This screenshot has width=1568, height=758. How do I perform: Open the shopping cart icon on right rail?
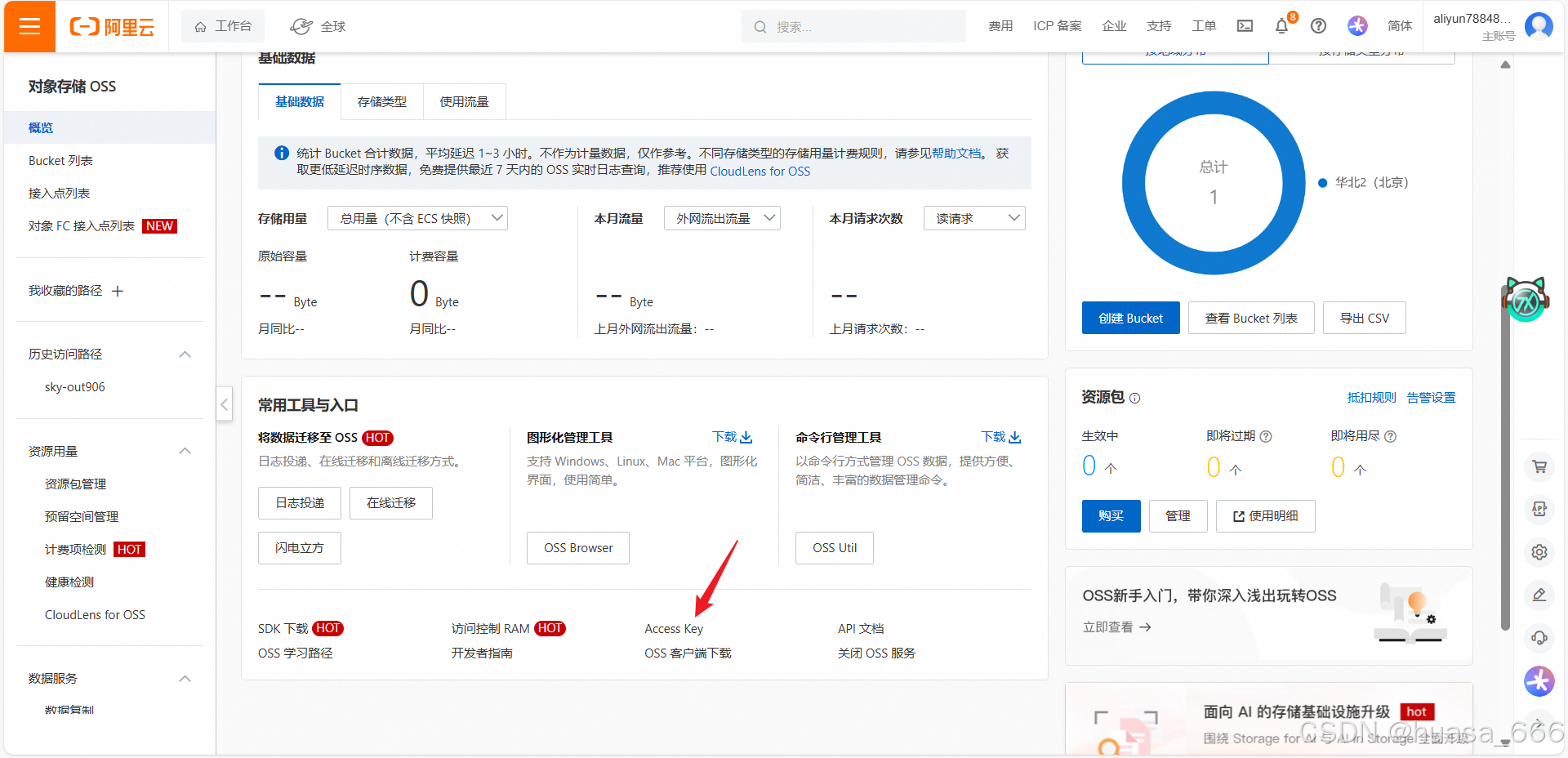click(x=1539, y=467)
